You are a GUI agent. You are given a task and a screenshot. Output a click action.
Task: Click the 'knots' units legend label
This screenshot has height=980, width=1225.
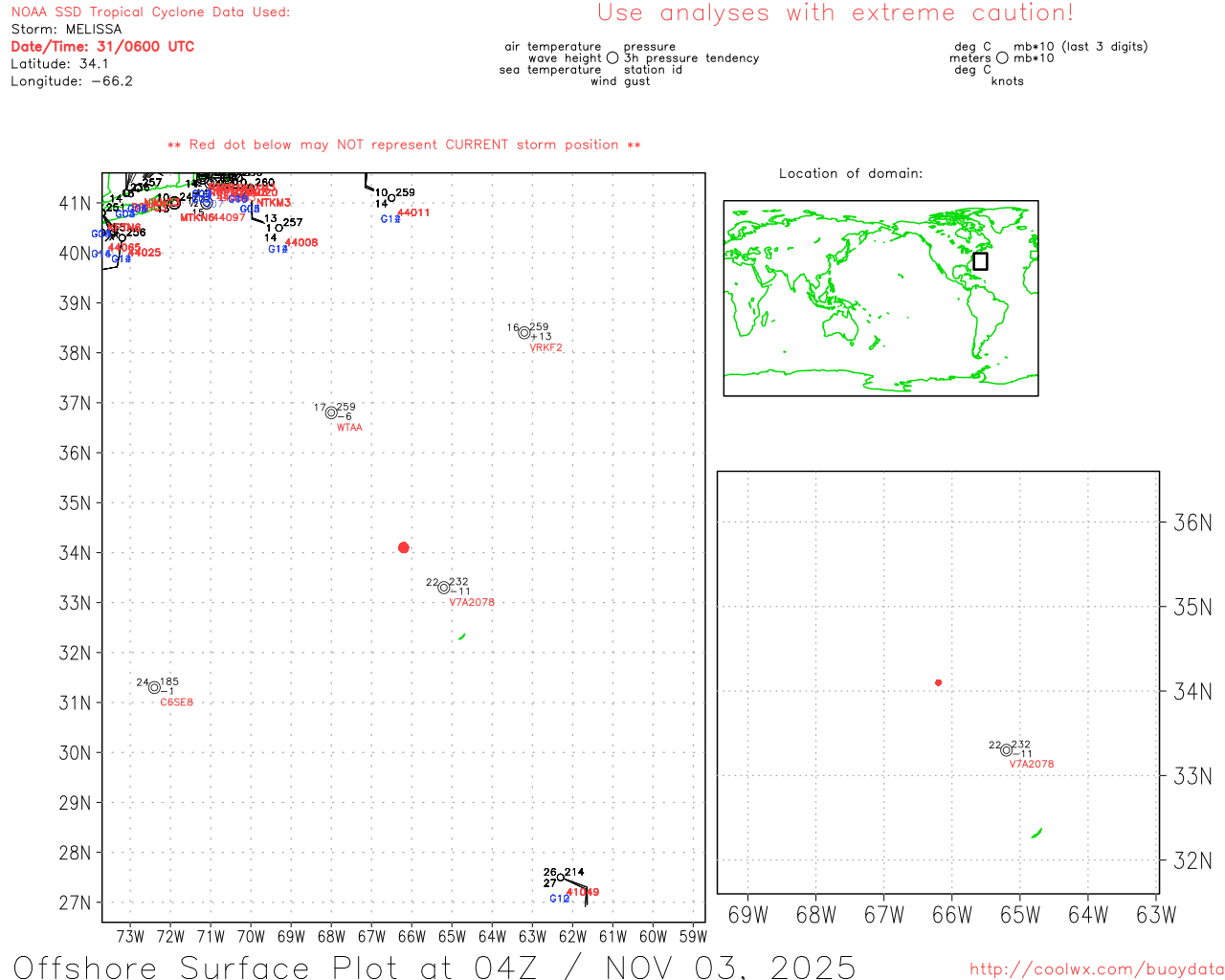(x=1008, y=81)
